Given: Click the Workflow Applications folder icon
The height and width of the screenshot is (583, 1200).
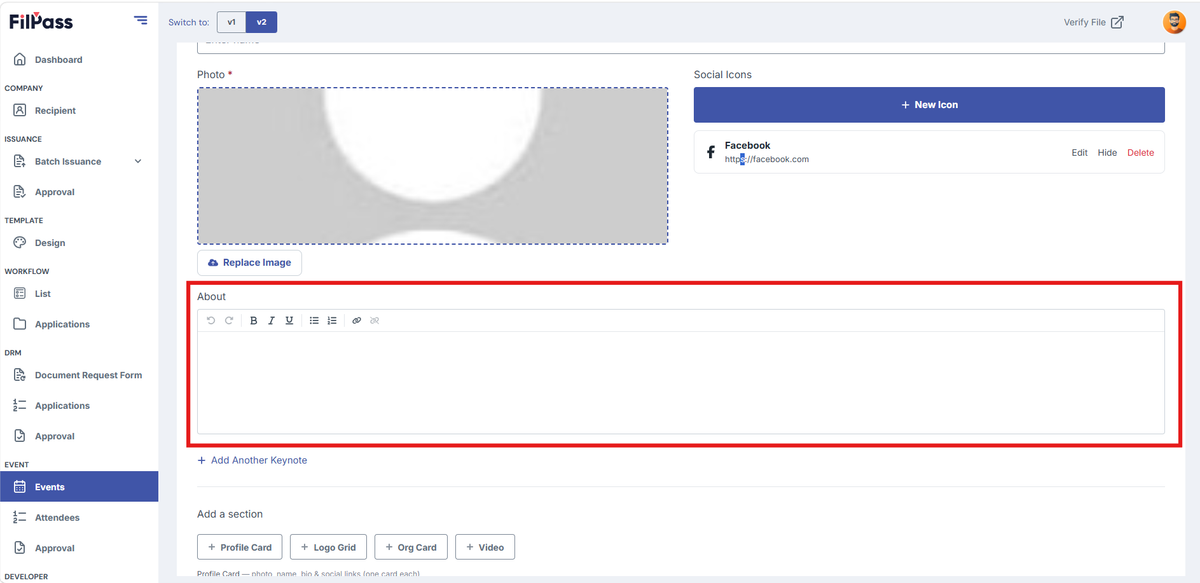Looking at the screenshot, I should (x=20, y=324).
